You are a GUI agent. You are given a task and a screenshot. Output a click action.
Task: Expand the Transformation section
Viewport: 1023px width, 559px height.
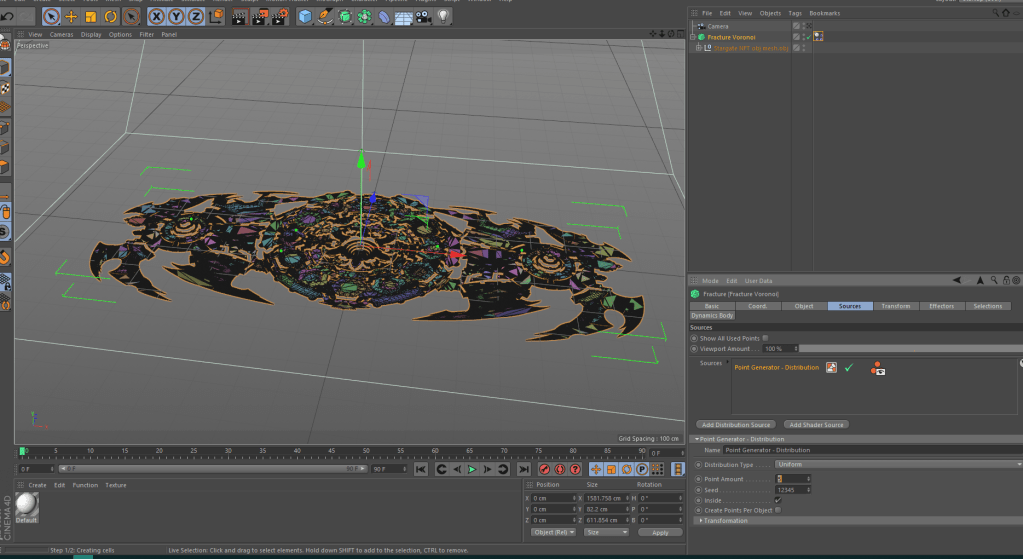(724, 520)
